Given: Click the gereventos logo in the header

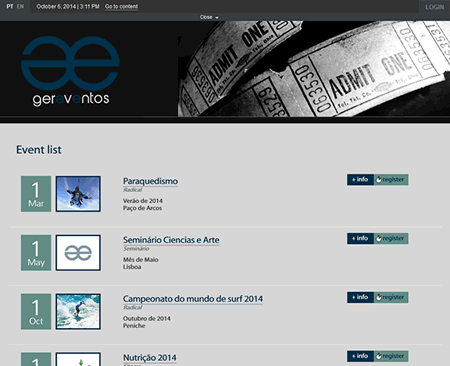Looking at the screenshot, I should pyautogui.click(x=70, y=71).
